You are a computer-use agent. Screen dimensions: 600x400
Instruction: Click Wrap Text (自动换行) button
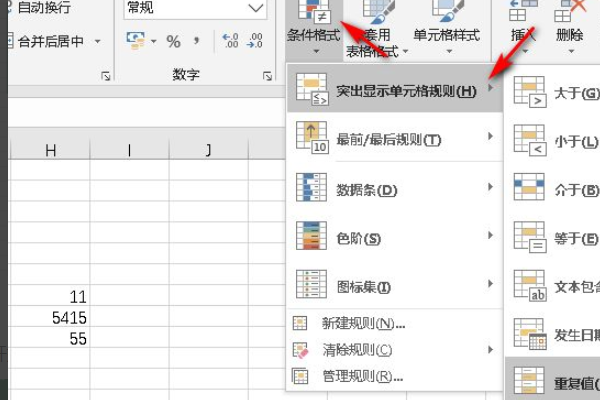pyautogui.click(x=40, y=7)
